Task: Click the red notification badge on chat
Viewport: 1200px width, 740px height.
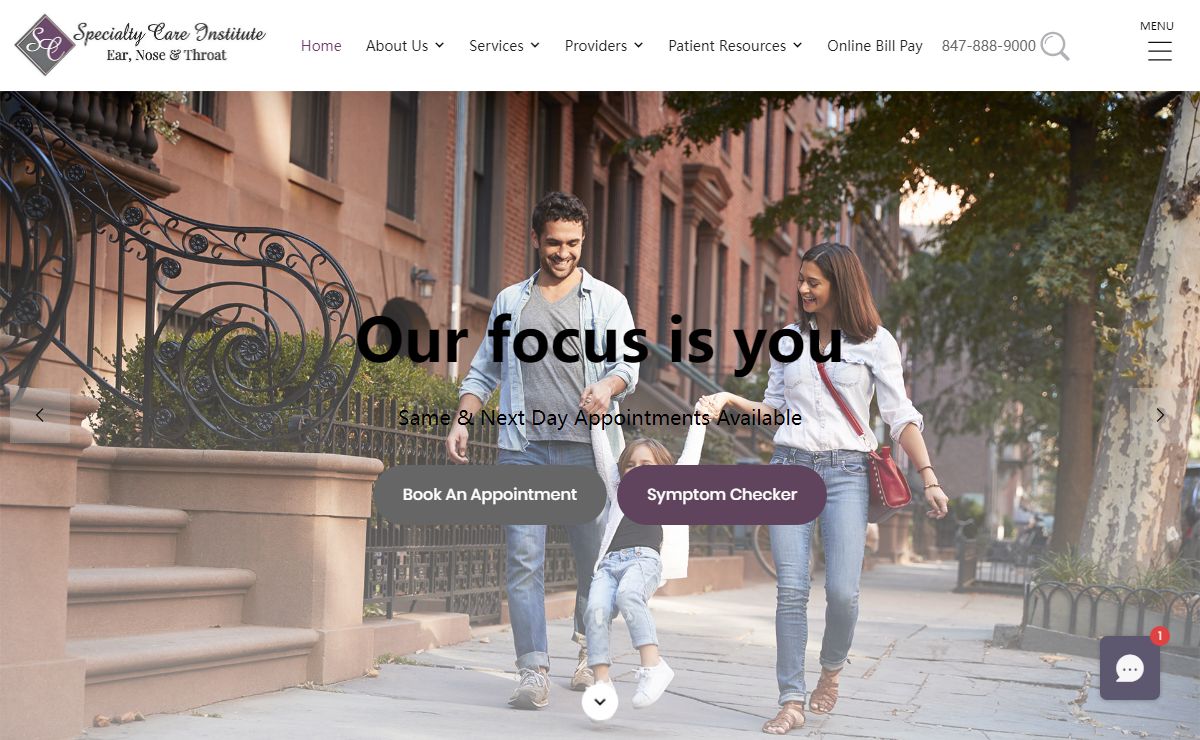Action: click(x=1159, y=636)
